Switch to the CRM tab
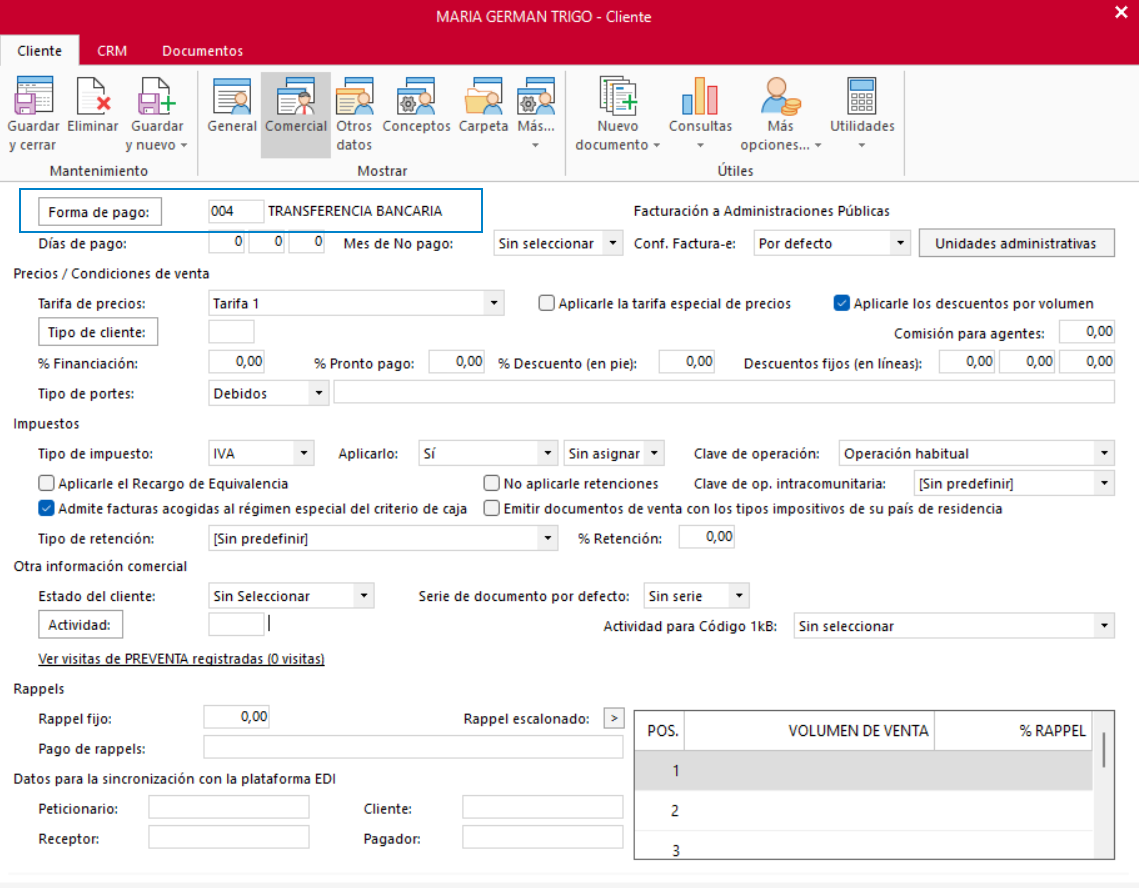The width and height of the screenshot is (1144, 888). coord(112,50)
